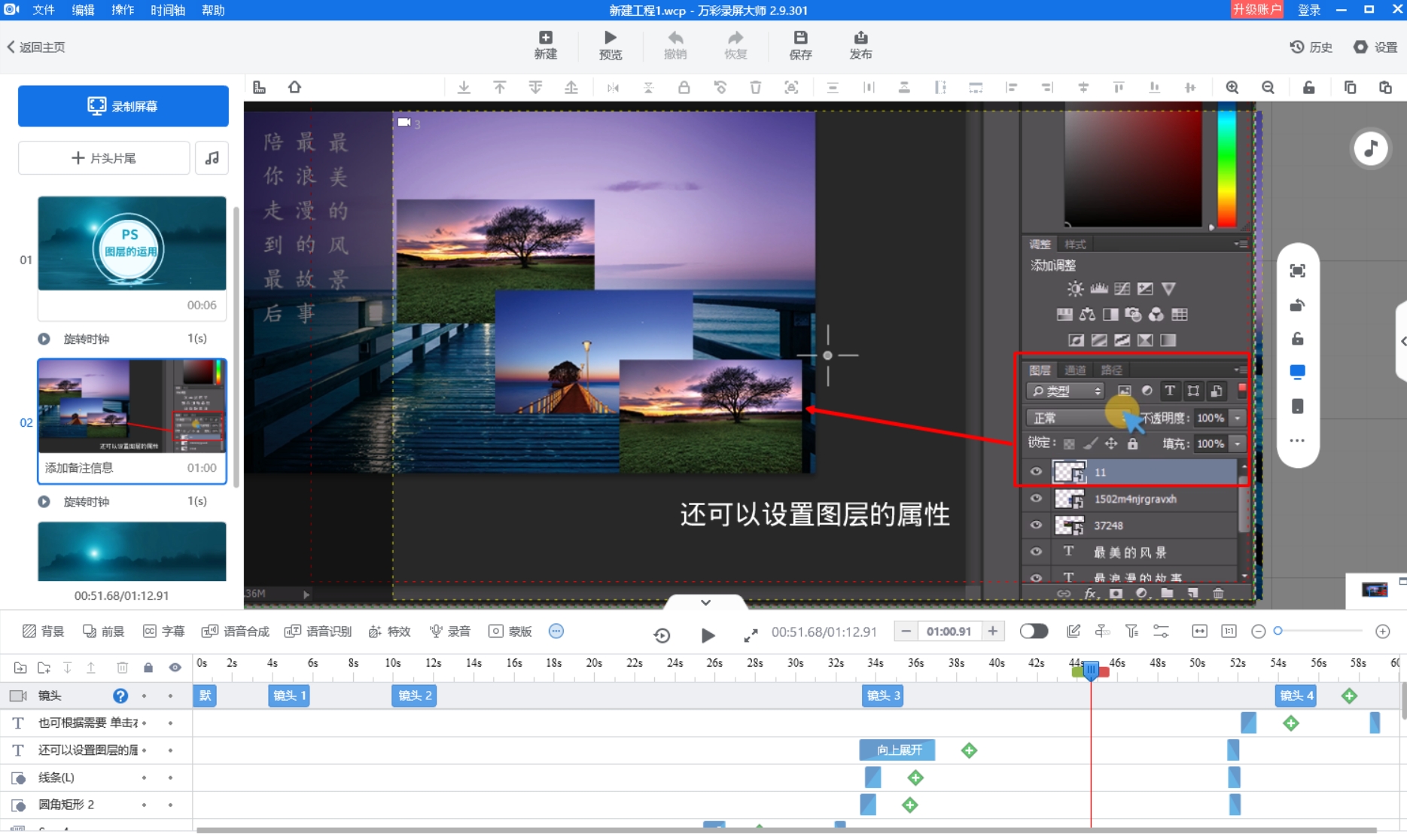
Task: Click the replay from start icon
Action: coord(662,635)
